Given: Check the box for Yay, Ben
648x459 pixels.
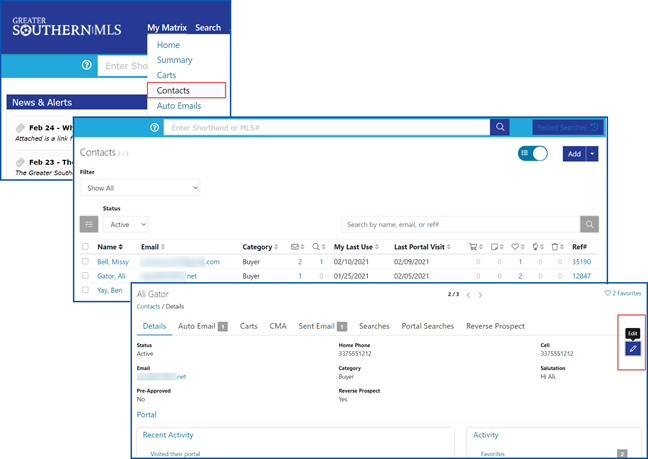Looking at the screenshot, I should point(85,290).
